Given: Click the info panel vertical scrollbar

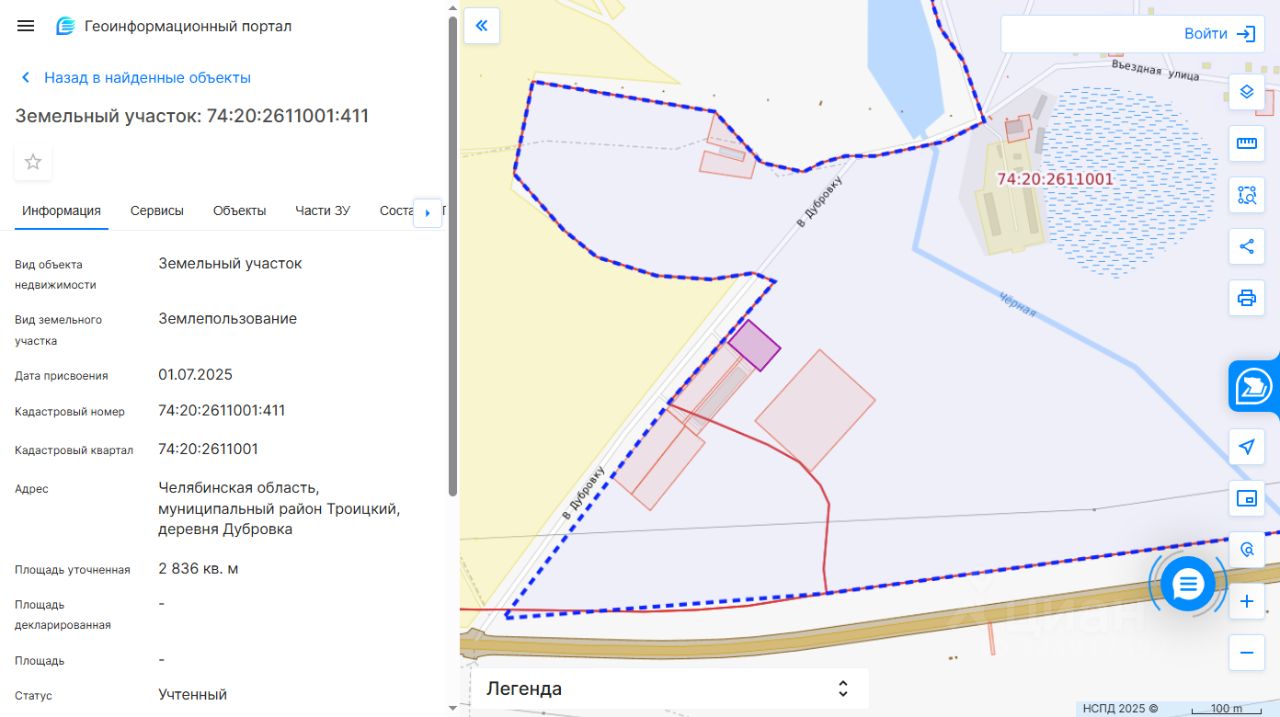Looking at the screenshot, I should (x=453, y=255).
